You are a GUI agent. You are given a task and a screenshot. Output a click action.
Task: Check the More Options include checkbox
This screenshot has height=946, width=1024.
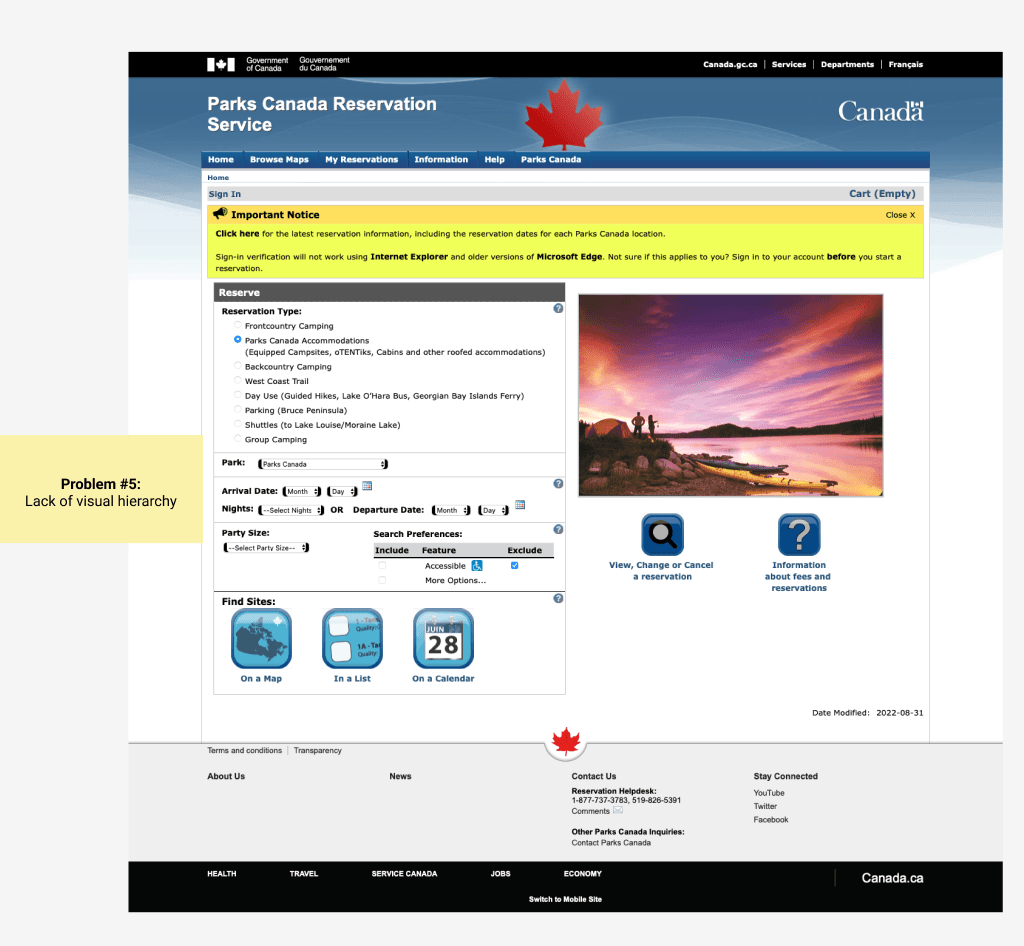(x=382, y=580)
